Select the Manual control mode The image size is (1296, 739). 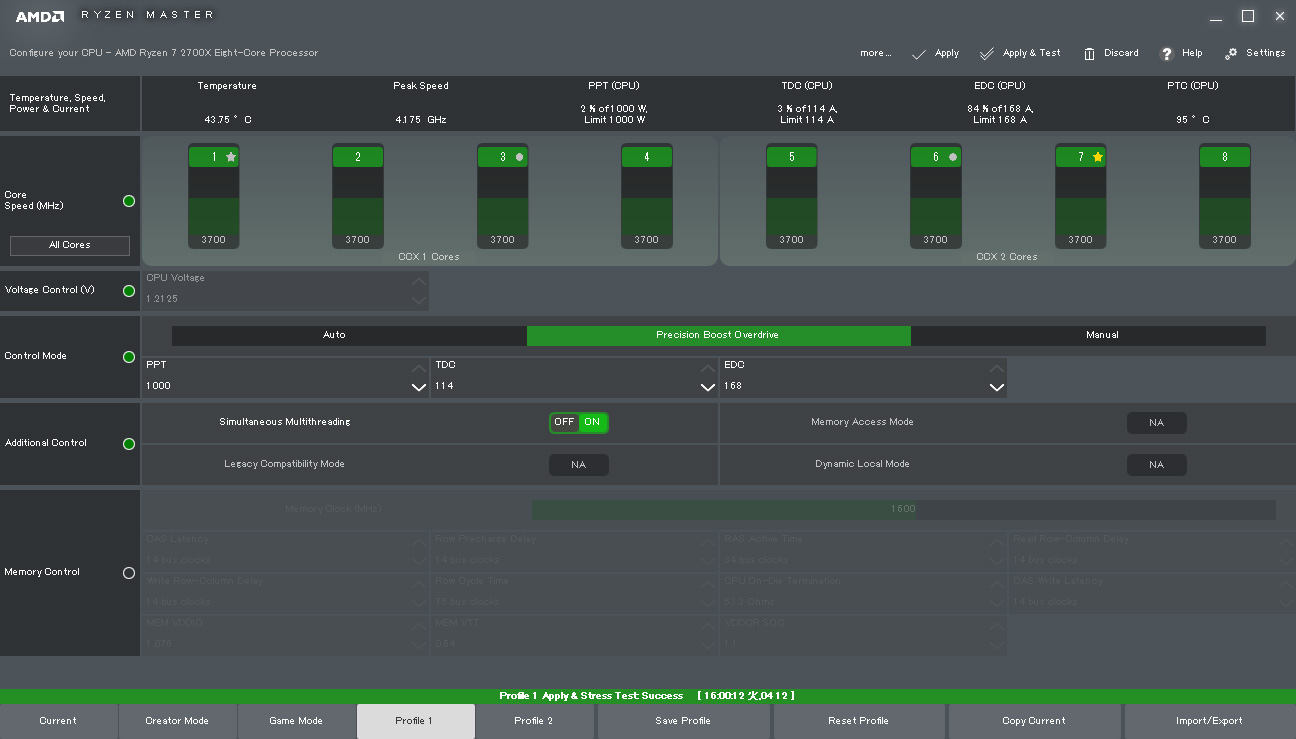(1102, 335)
